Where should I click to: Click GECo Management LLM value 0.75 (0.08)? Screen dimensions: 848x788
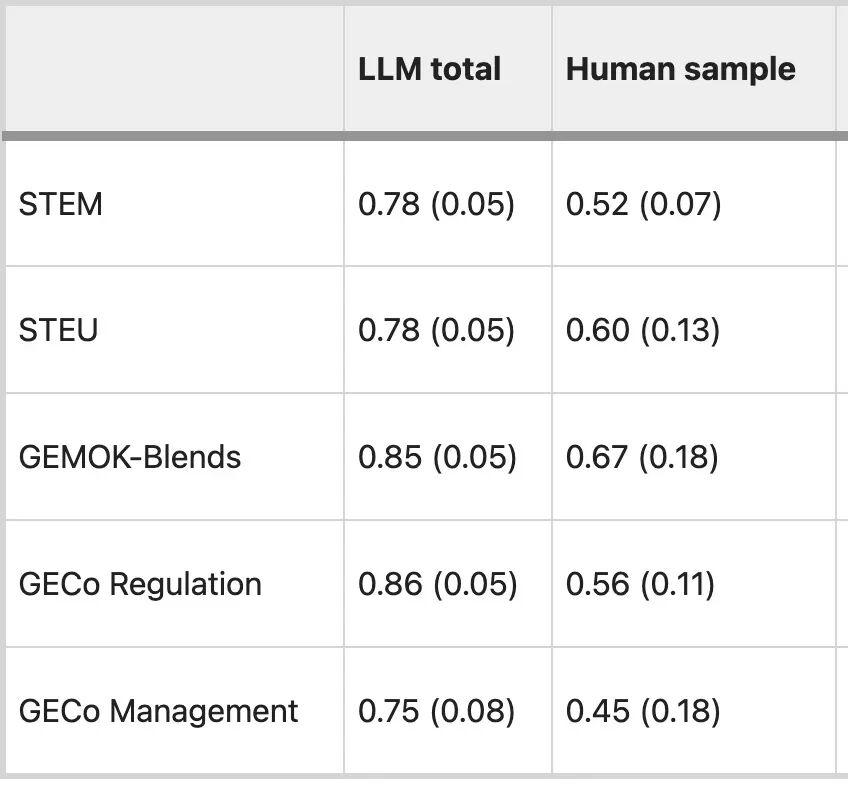point(436,711)
